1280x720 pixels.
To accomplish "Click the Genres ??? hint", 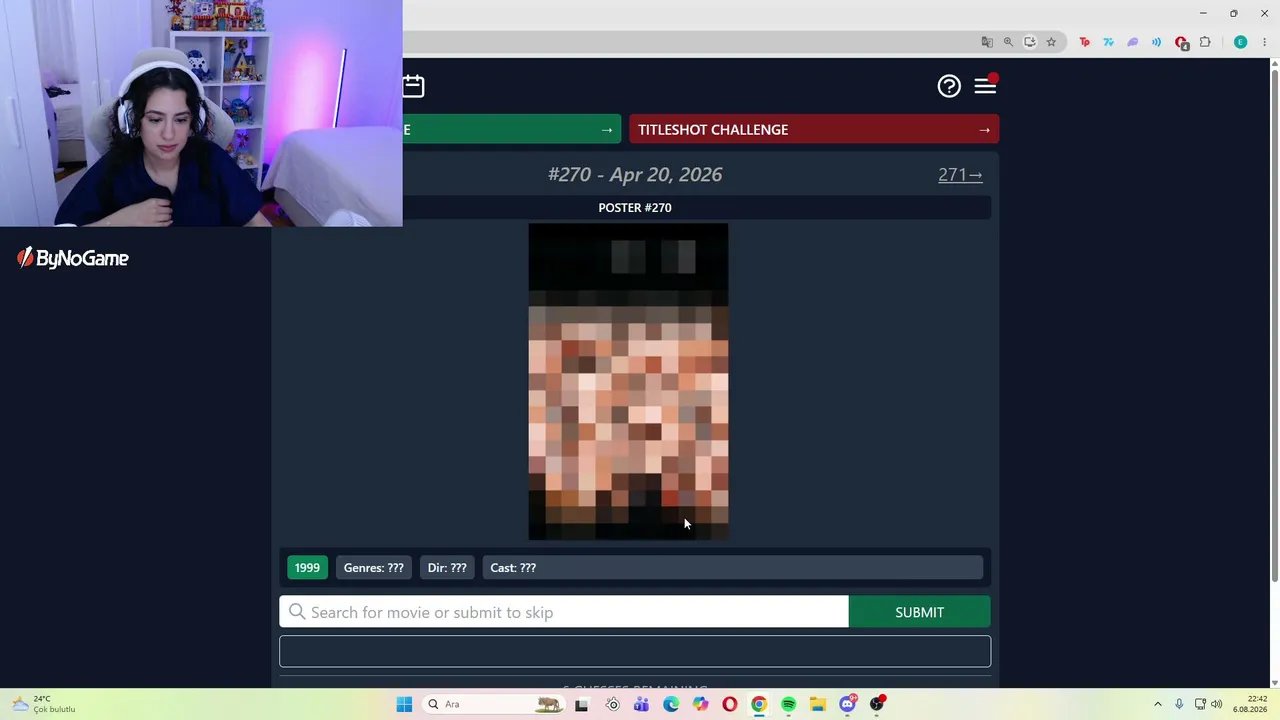I will tap(374, 568).
